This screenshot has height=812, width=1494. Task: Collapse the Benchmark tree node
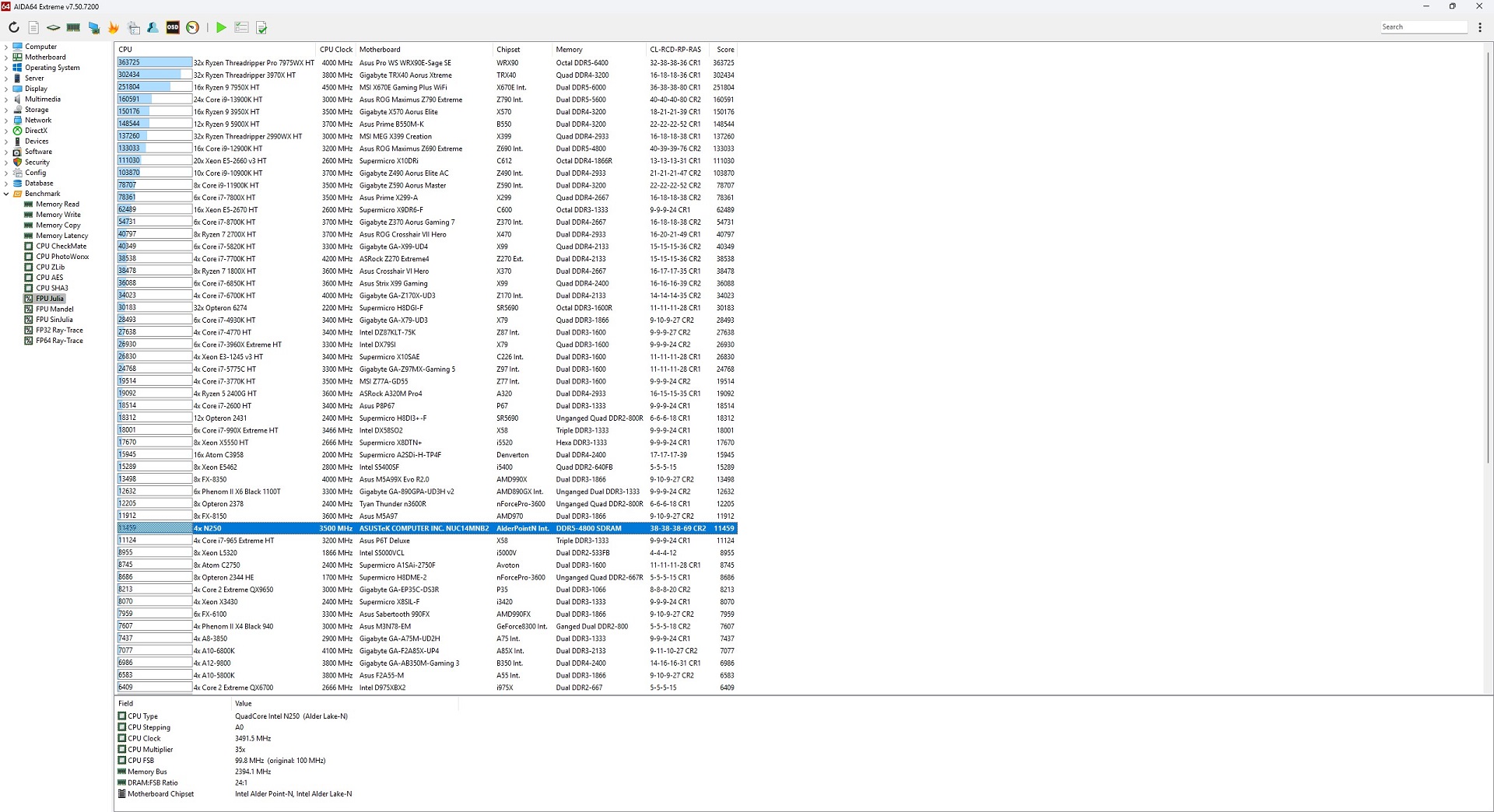pos(6,194)
